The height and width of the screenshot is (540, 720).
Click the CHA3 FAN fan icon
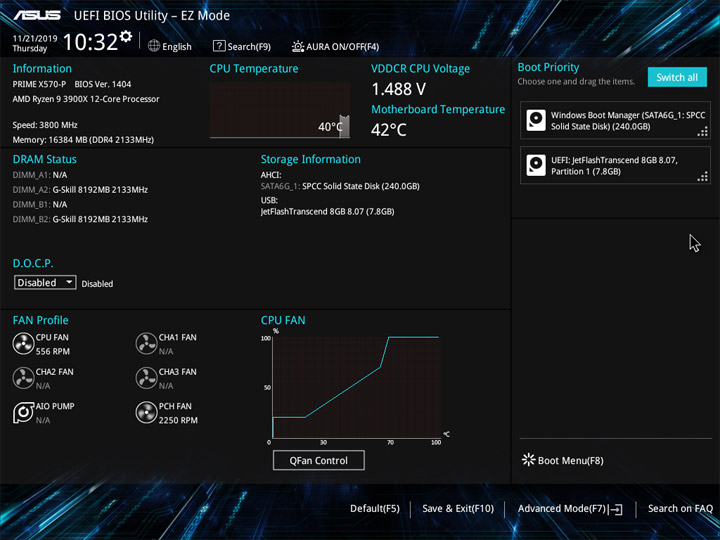tap(146, 378)
